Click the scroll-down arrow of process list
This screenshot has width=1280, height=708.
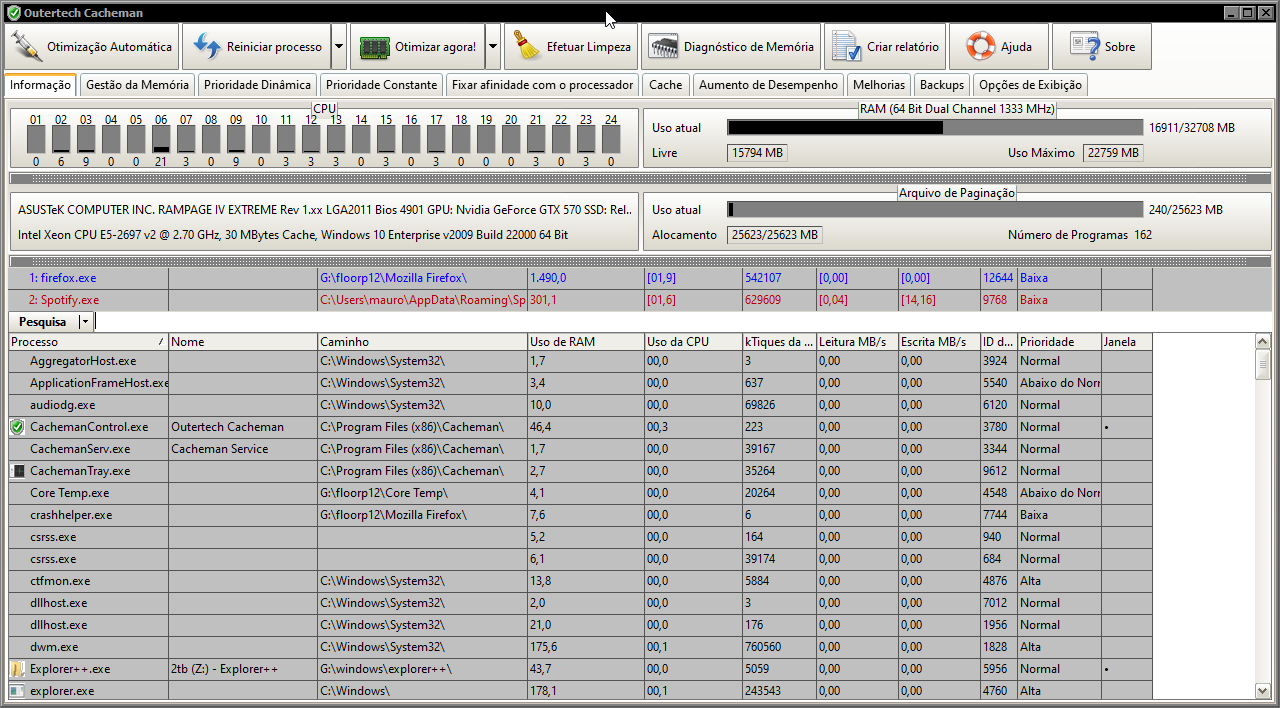(x=1263, y=691)
